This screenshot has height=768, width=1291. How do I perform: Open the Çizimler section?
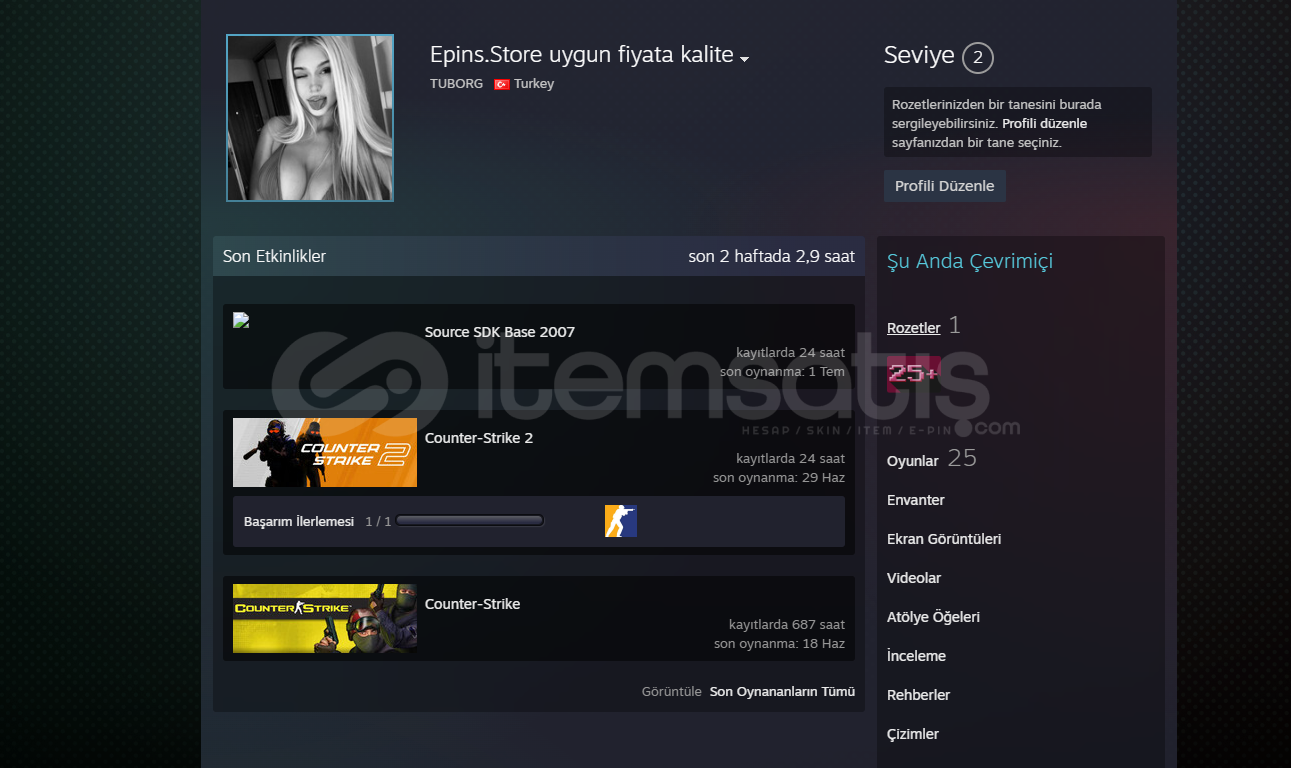pos(913,734)
